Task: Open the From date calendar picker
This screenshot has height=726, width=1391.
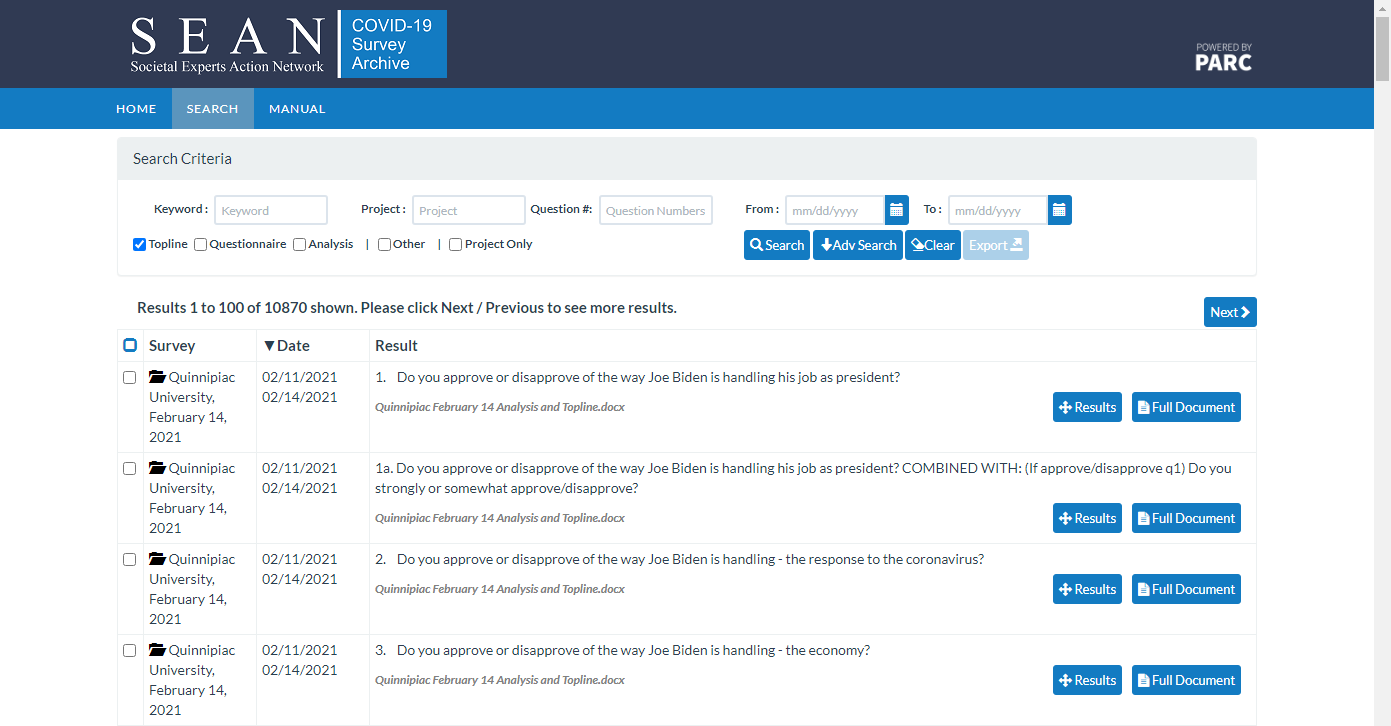Action: click(897, 210)
